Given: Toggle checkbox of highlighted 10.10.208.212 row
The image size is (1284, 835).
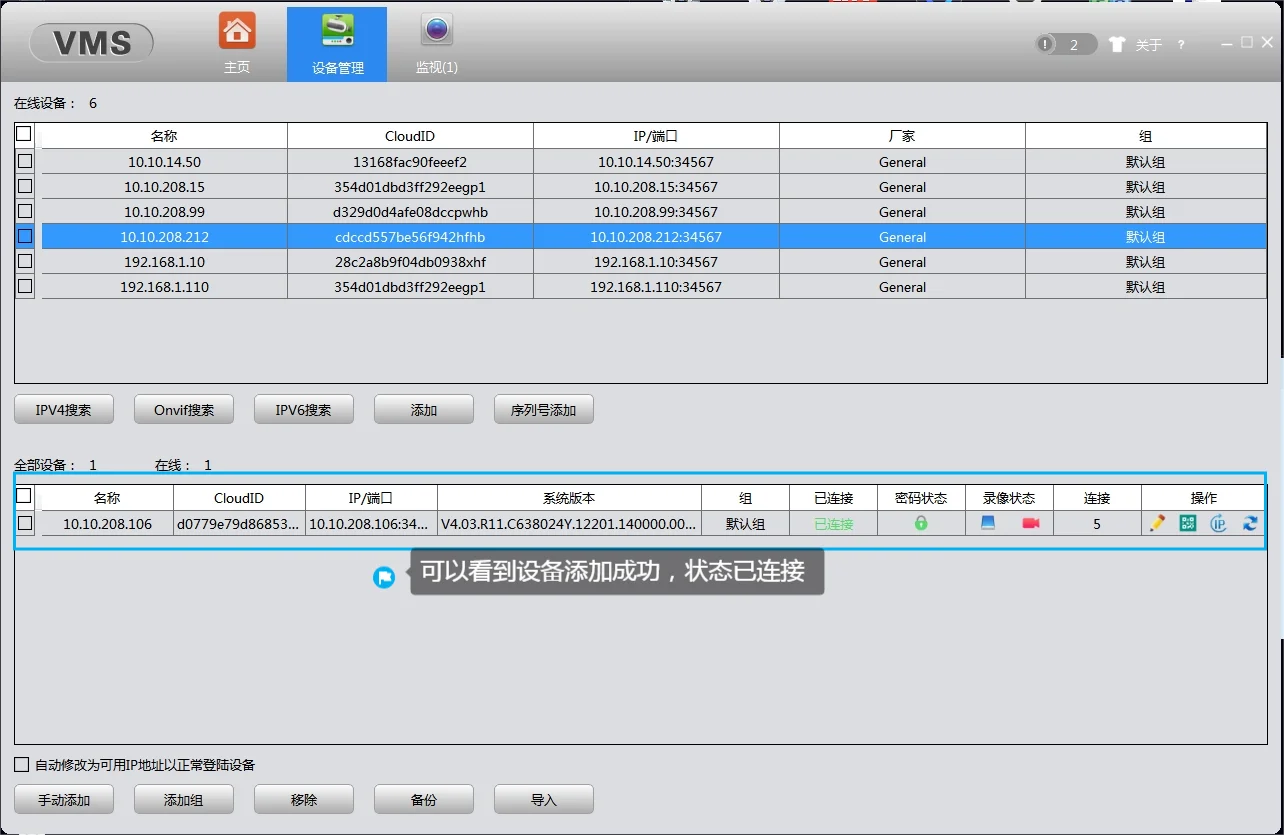Looking at the screenshot, I should coord(25,236).
